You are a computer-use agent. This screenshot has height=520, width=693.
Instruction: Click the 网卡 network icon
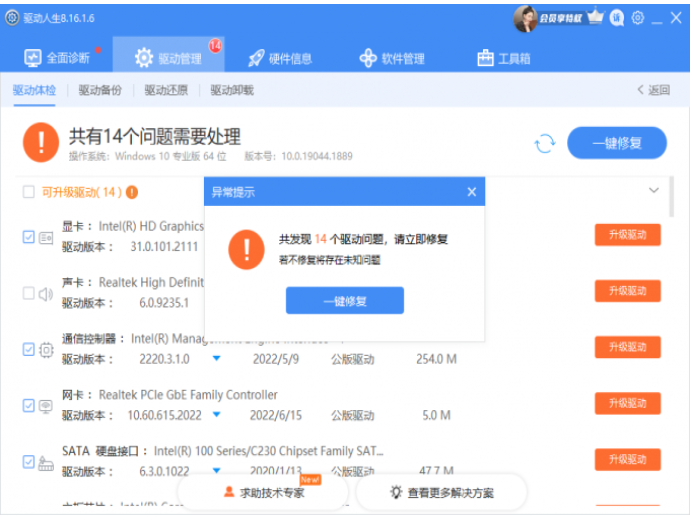pos(46,406)
